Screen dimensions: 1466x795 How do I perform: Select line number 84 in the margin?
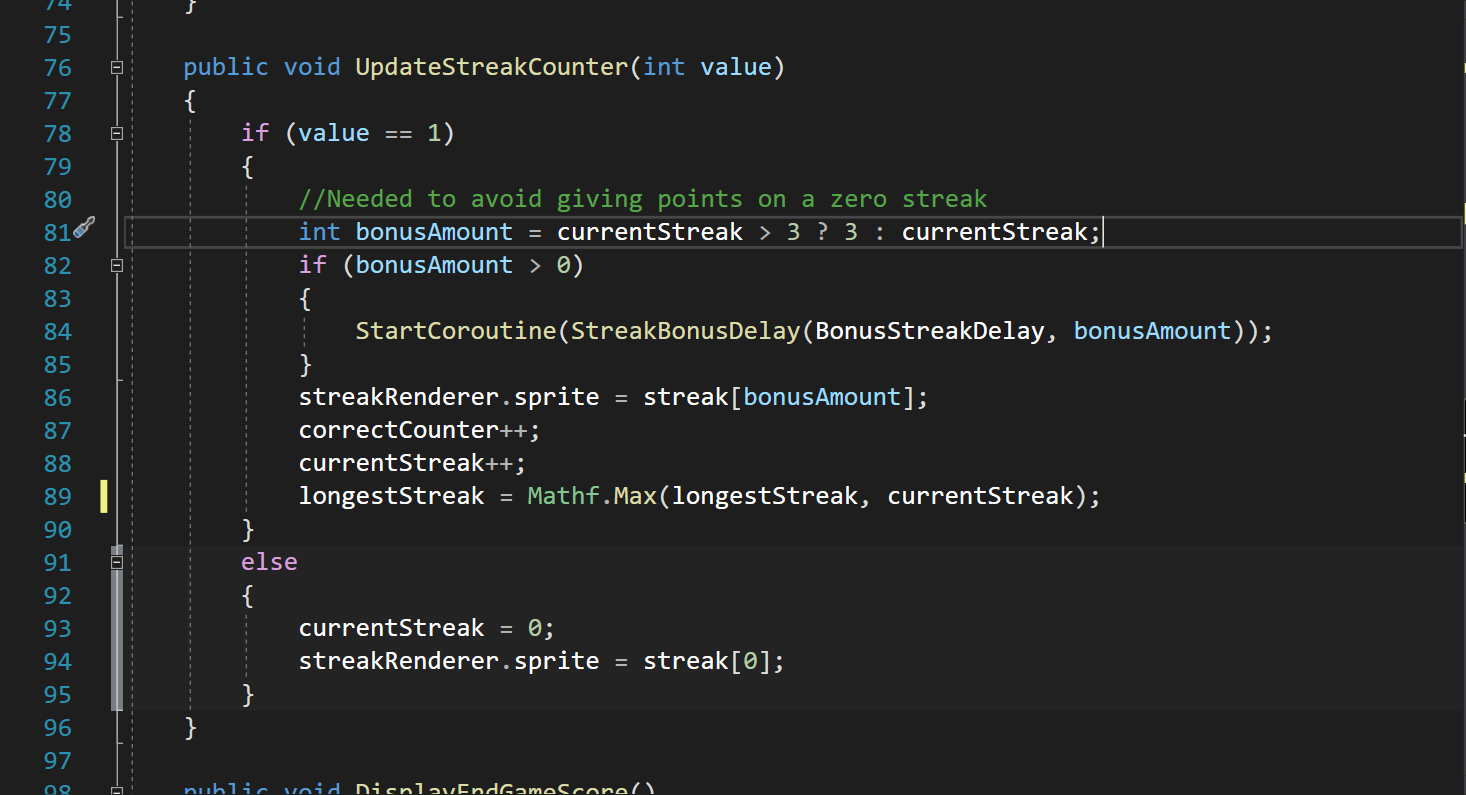[58, 331]
